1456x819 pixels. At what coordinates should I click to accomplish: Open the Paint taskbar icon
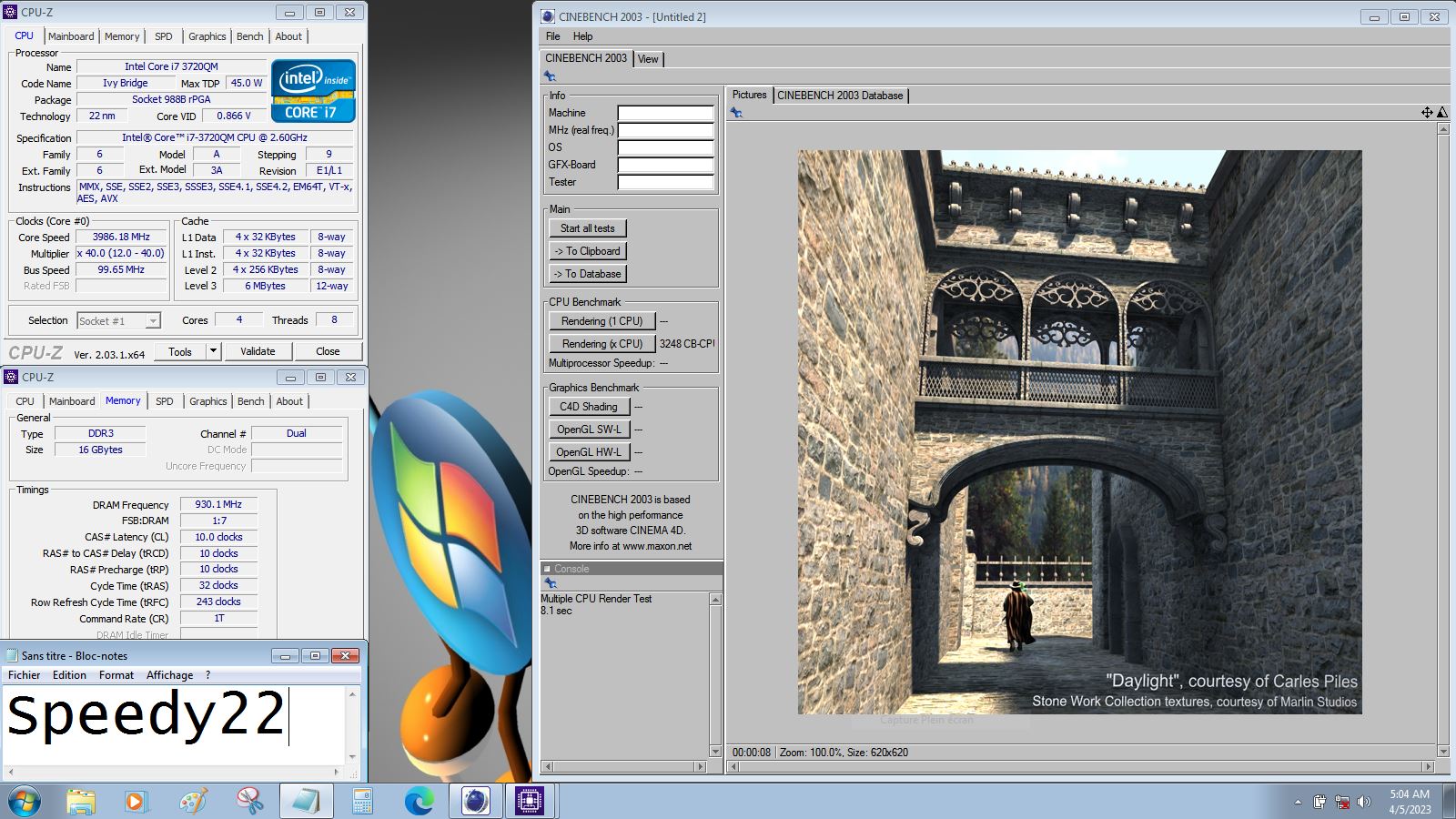coord(193,801)
